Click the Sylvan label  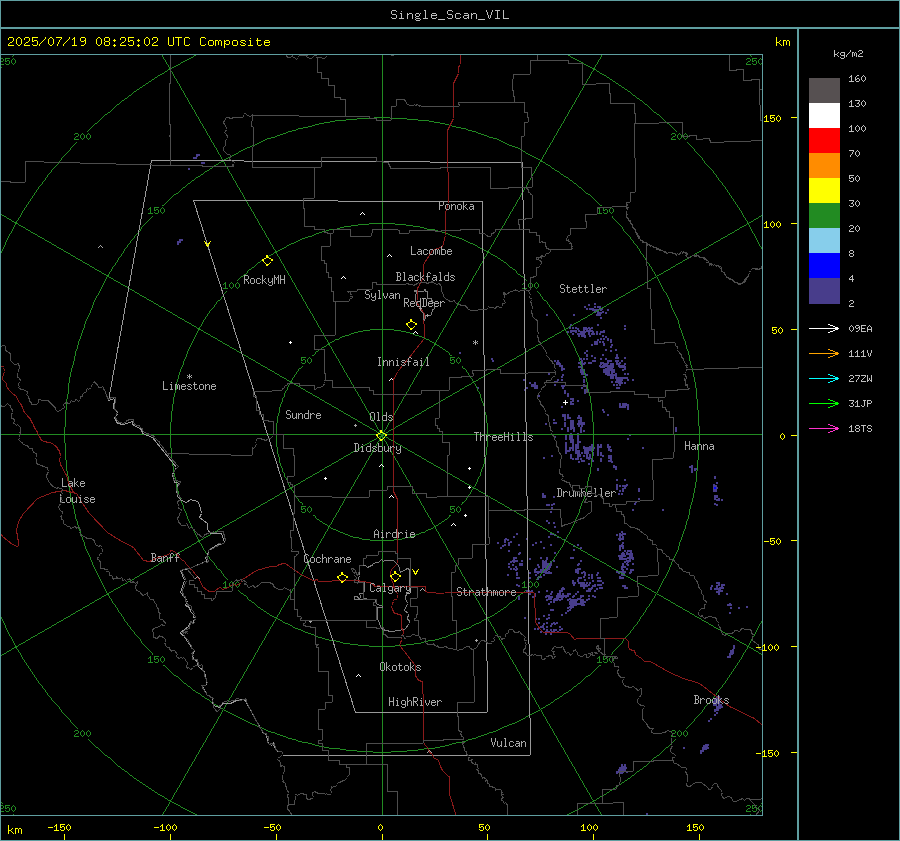tap(382, 295)
